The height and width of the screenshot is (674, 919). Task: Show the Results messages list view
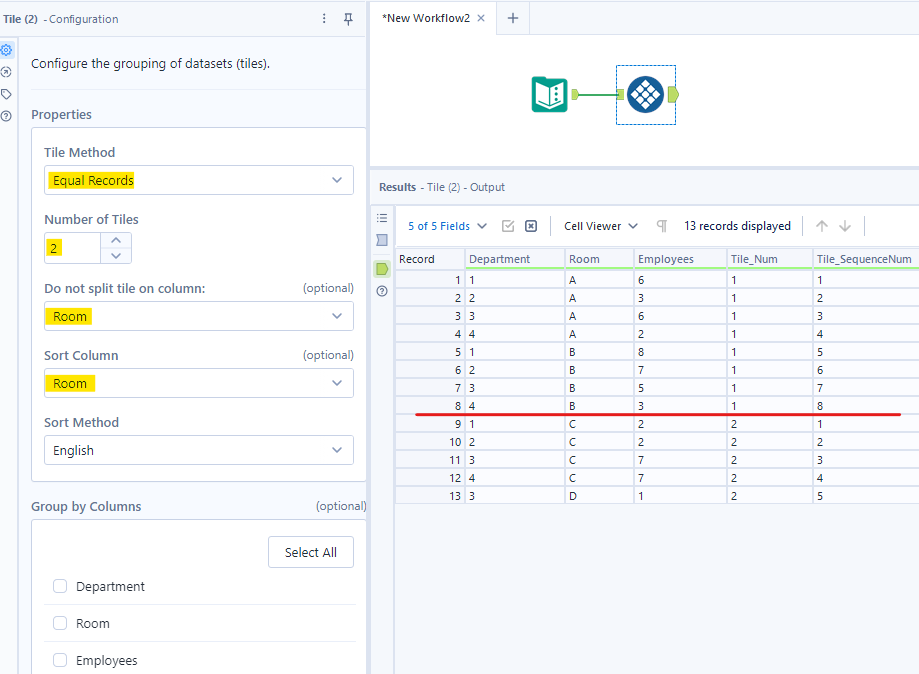(381, 218)
